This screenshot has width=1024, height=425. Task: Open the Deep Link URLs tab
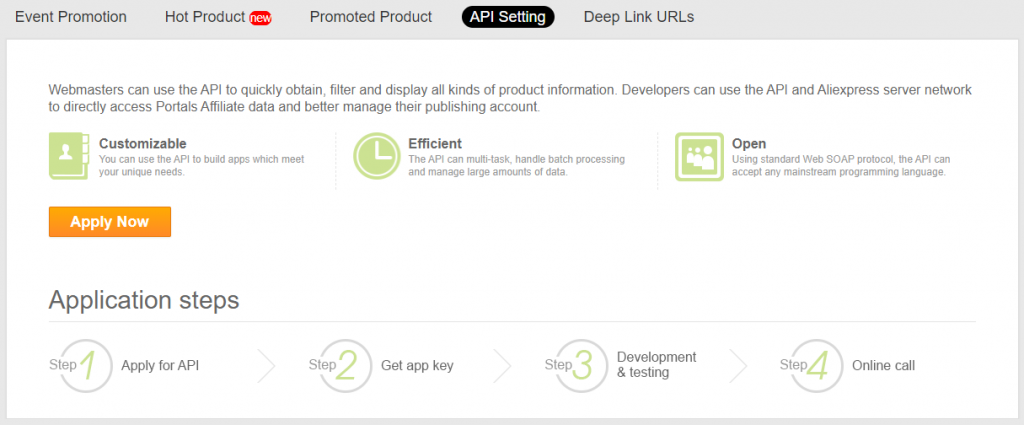pyautogui.click(x=639, y=17)
